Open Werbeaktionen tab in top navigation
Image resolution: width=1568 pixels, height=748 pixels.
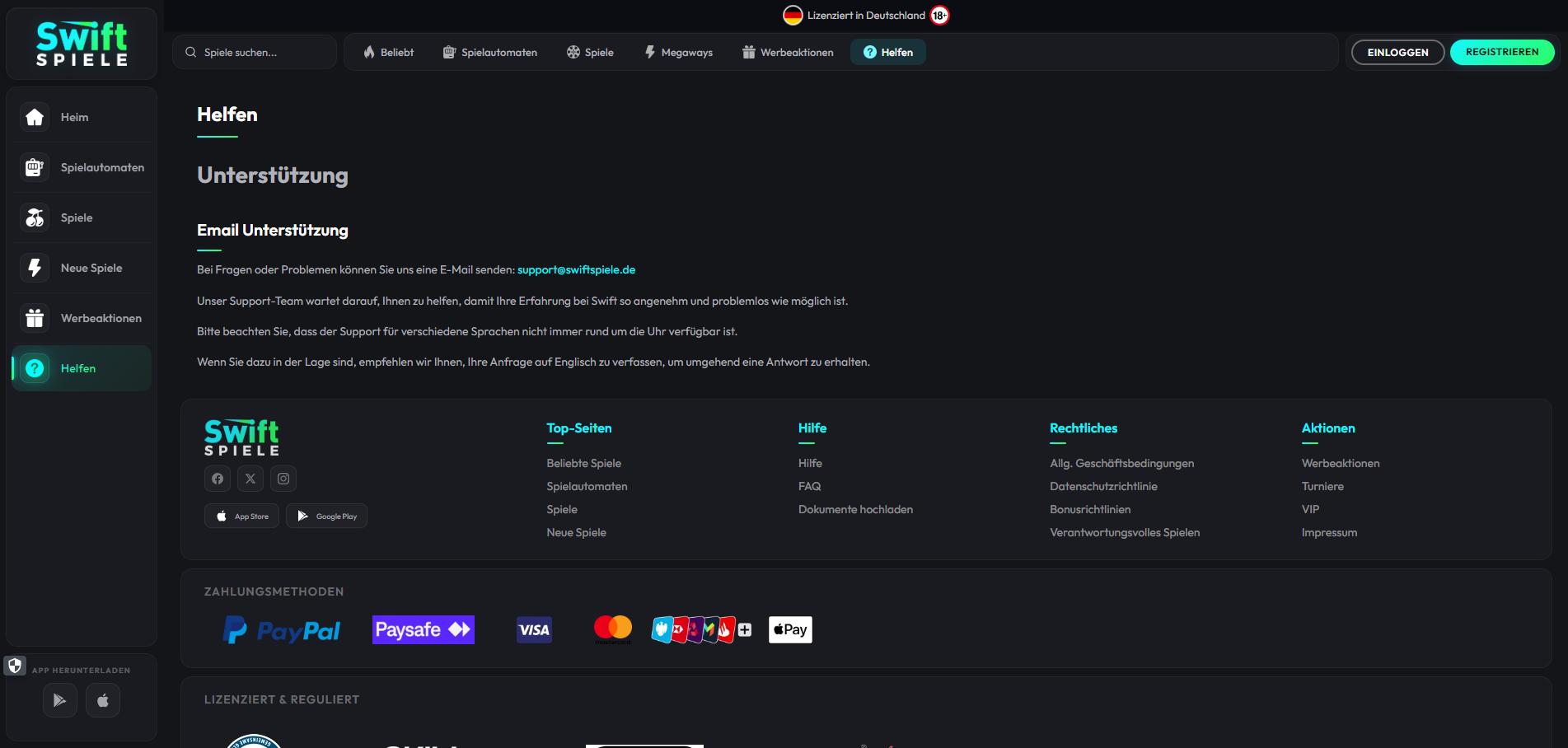788,52
